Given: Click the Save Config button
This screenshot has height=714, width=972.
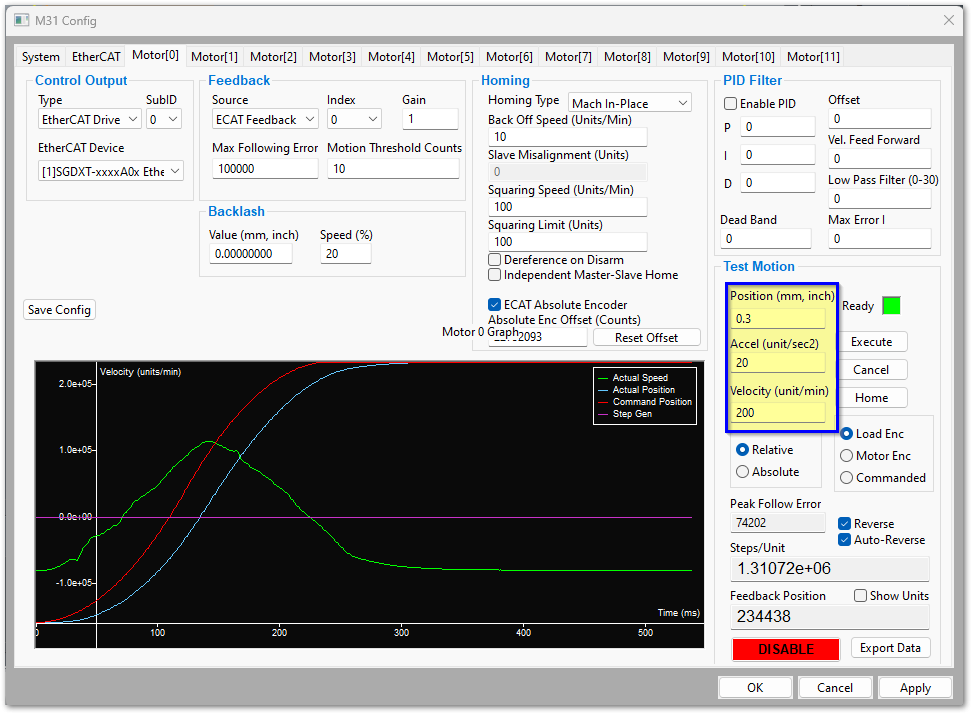Looking at the screenshot, I should pyautogui.click(x=60, y=310).
